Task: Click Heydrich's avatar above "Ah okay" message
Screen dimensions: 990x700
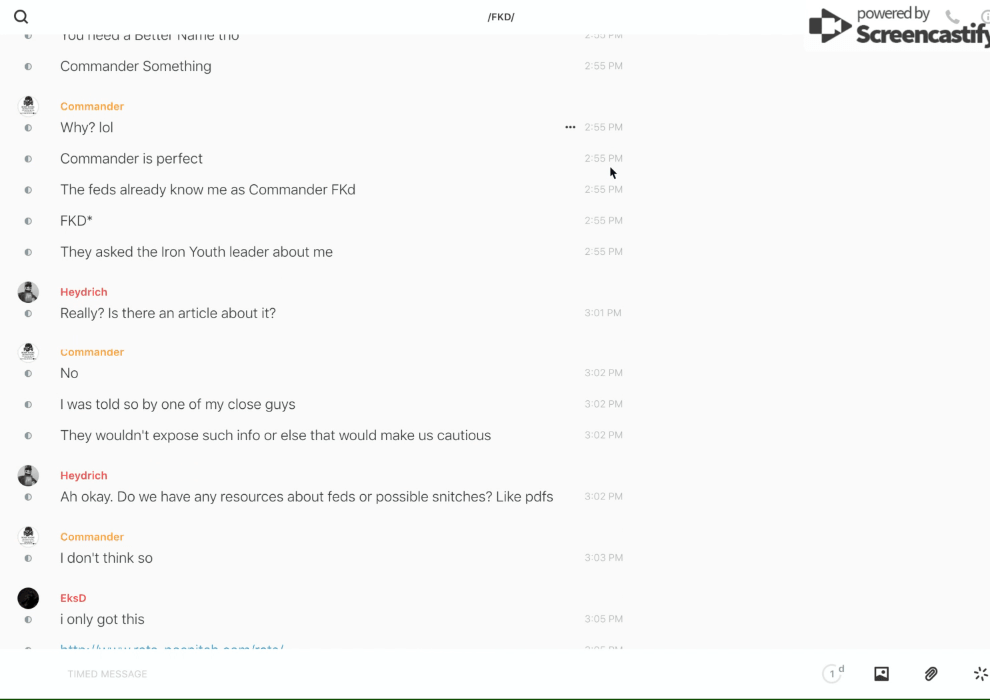Action: point(28,476)
